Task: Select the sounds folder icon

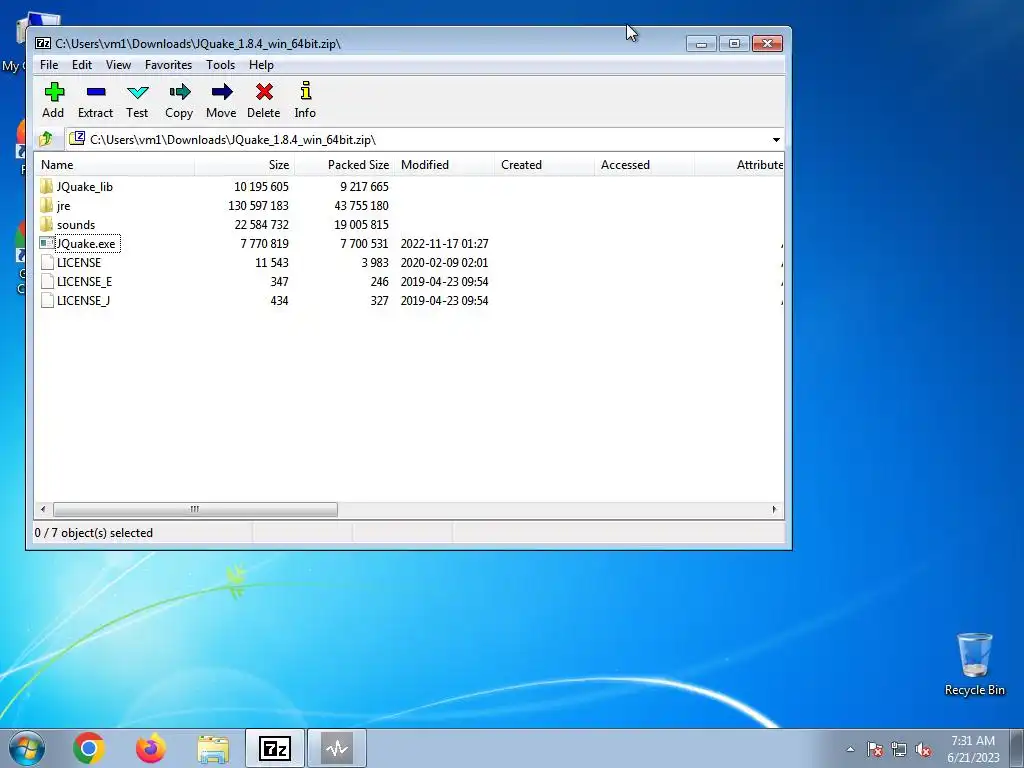Action: point(46,224)
